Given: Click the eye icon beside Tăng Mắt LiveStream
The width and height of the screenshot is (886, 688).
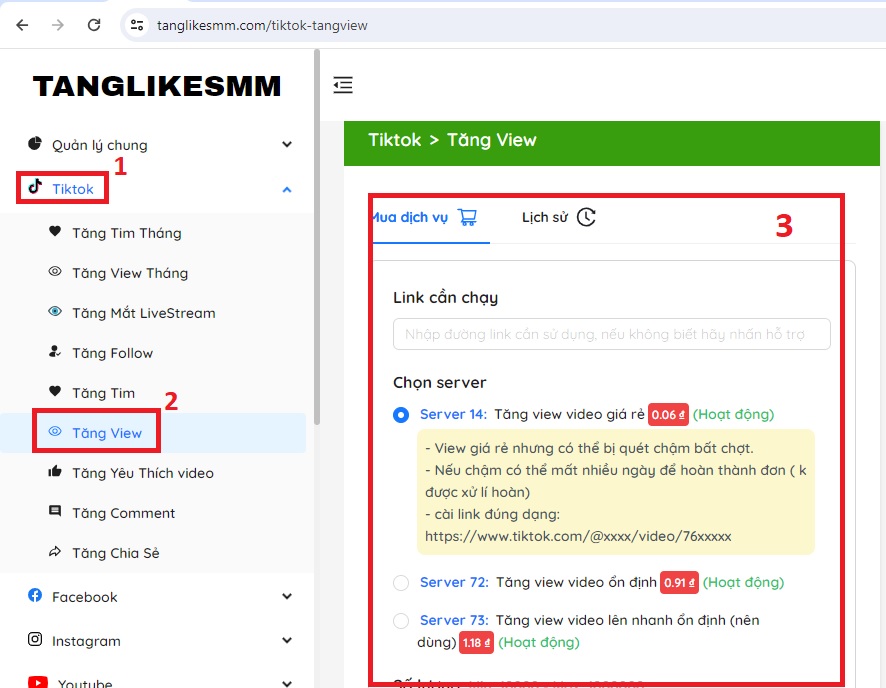Looking at the screenshot, I should pyautogui.click(x=55, y=312).
